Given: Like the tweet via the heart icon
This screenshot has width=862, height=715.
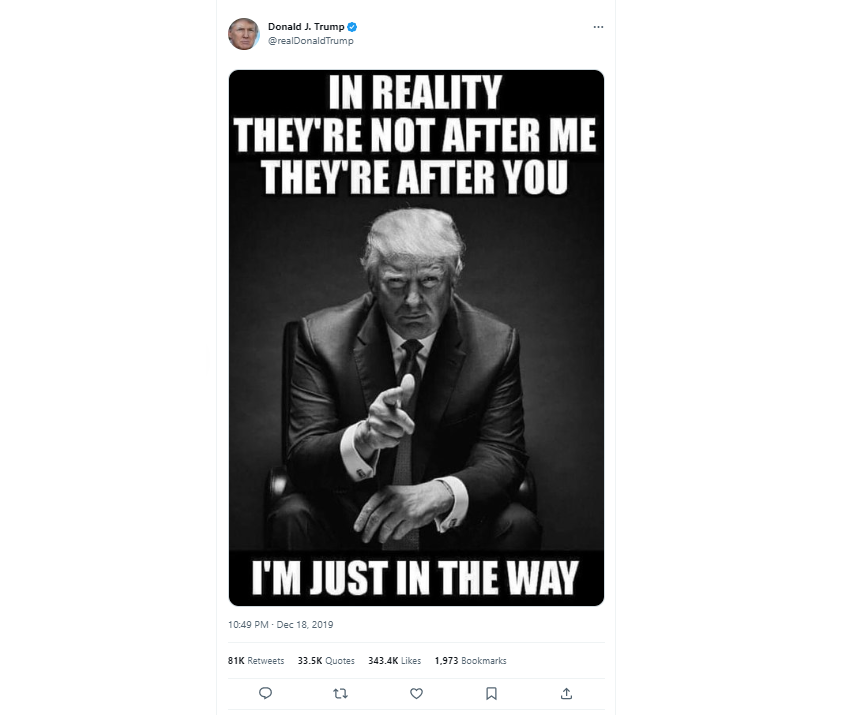Looking at the screenshot, I should pos(416,693).
